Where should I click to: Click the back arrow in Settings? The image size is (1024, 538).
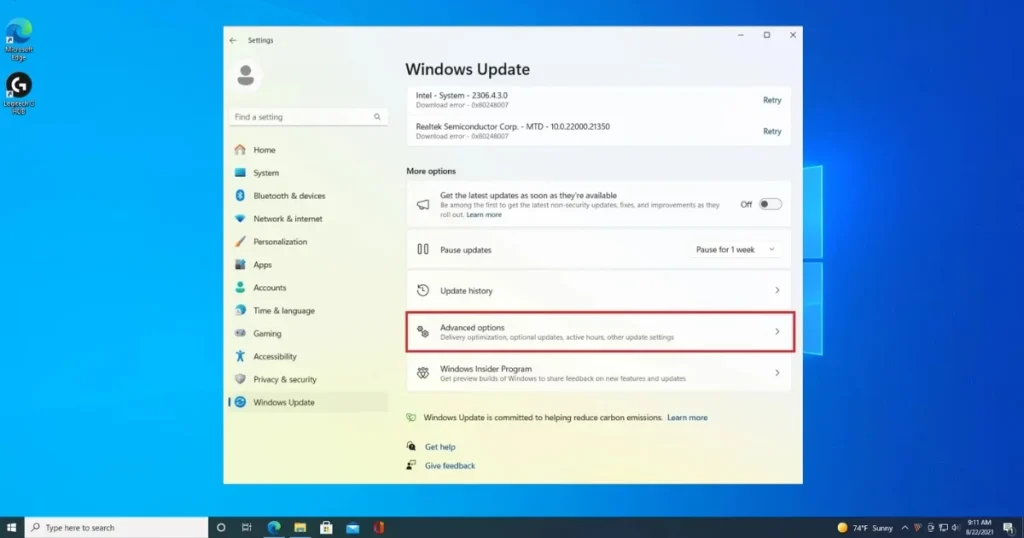tap(233, 40)
